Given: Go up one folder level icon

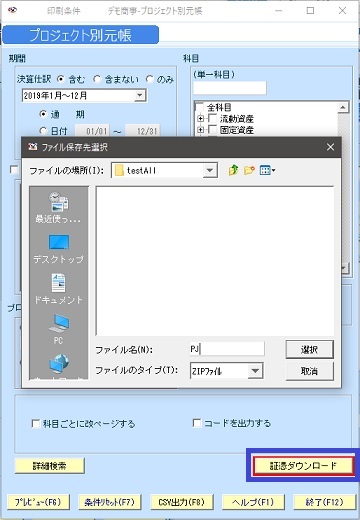Looking at the screenshot, I should coord(233,170).
